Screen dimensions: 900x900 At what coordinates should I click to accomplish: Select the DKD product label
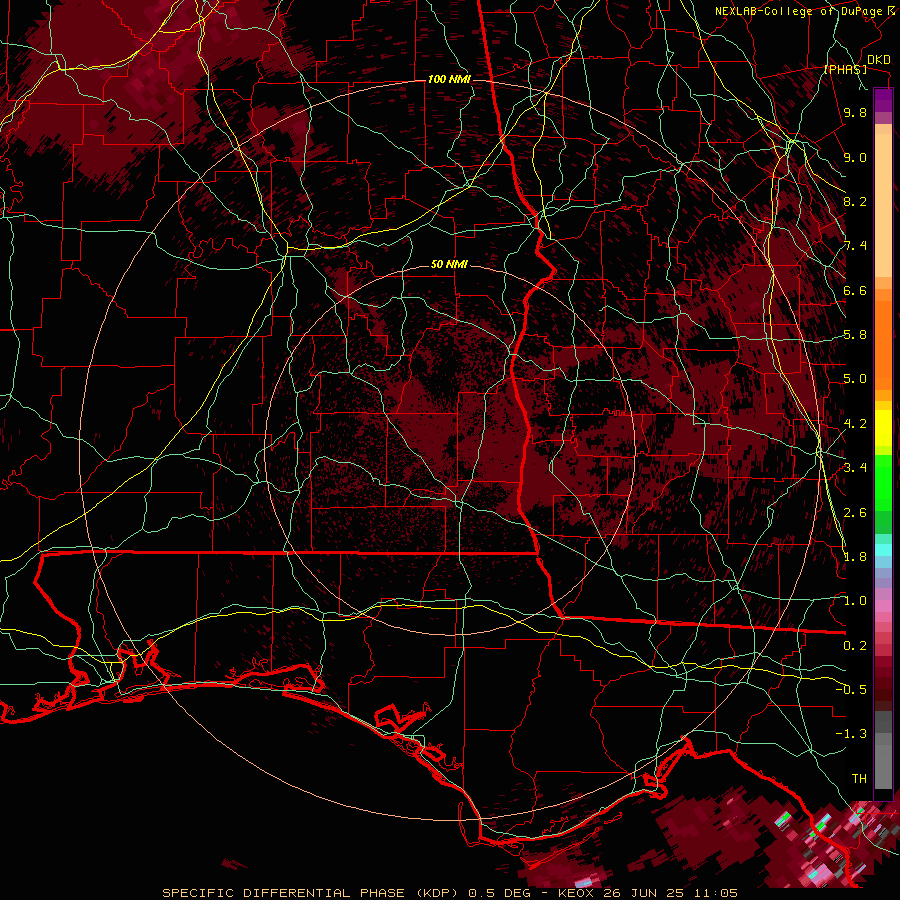click(878, 60)
